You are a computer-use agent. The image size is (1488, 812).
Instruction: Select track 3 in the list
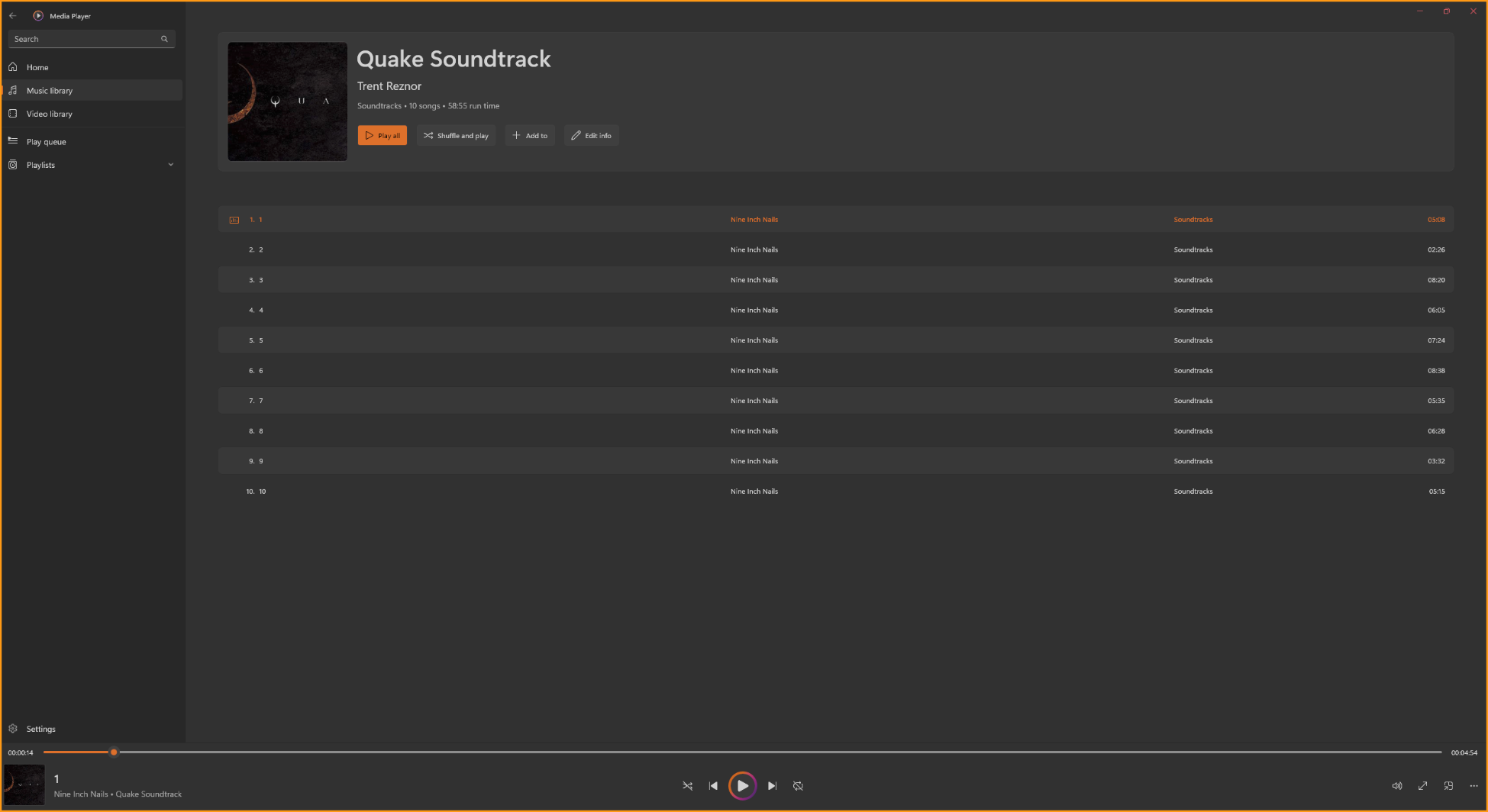pos(836,280)
